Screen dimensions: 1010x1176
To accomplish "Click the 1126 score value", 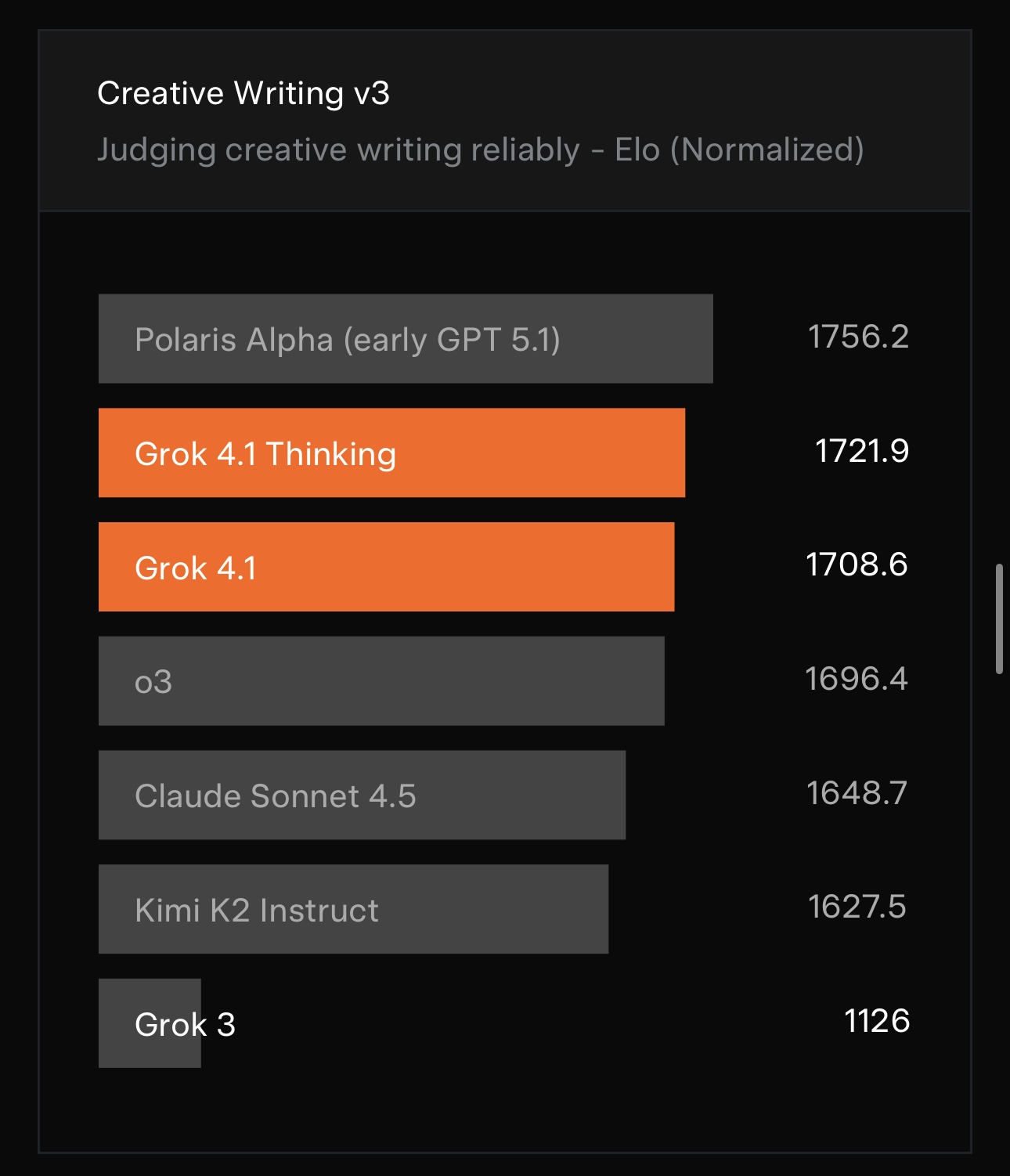I will (x=876, y=1021).
